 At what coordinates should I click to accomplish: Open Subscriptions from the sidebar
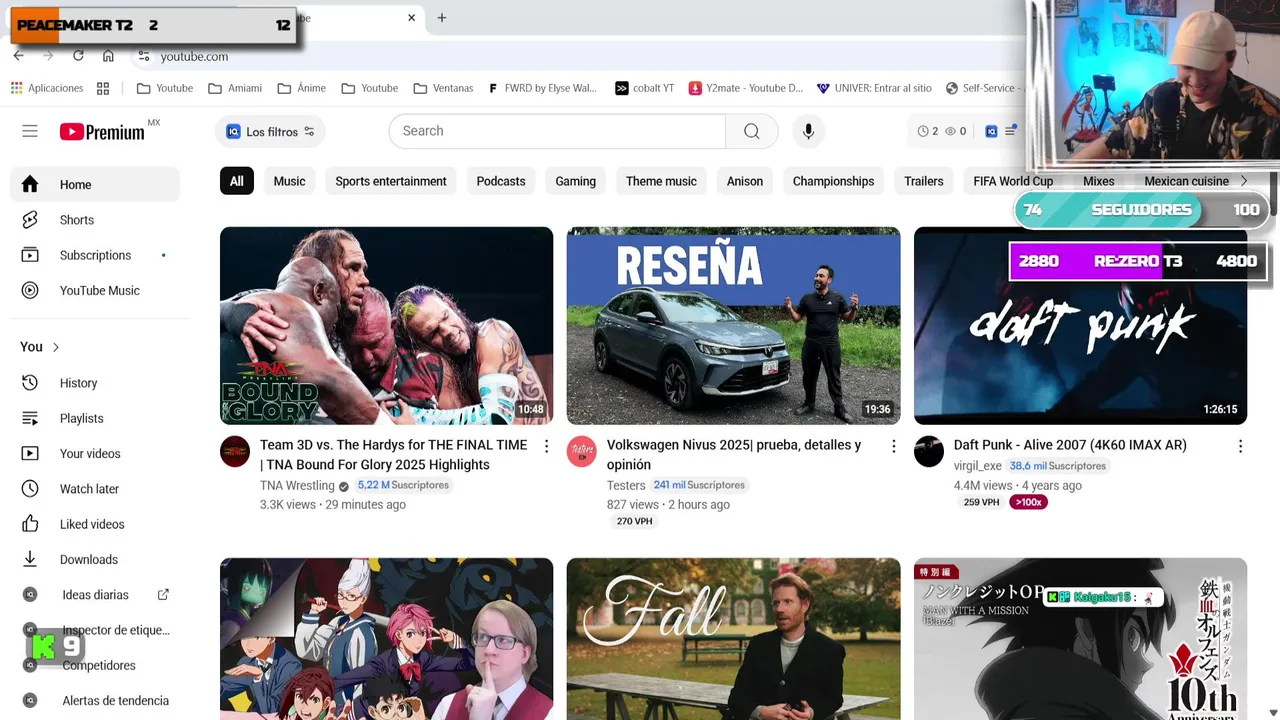pos(95,255)
